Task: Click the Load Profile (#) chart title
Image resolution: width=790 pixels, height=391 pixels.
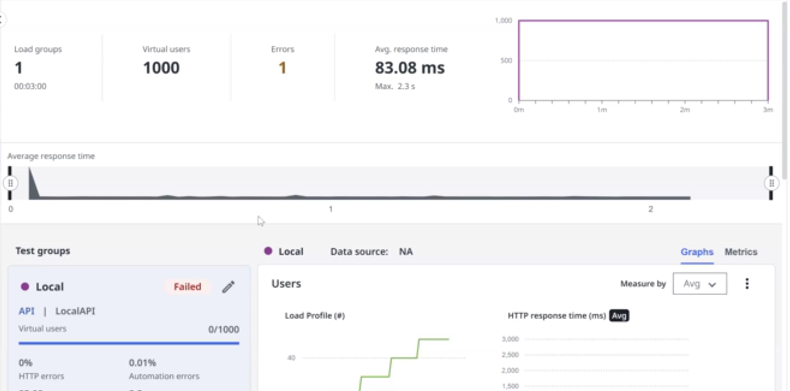Action: pos(315,316)
